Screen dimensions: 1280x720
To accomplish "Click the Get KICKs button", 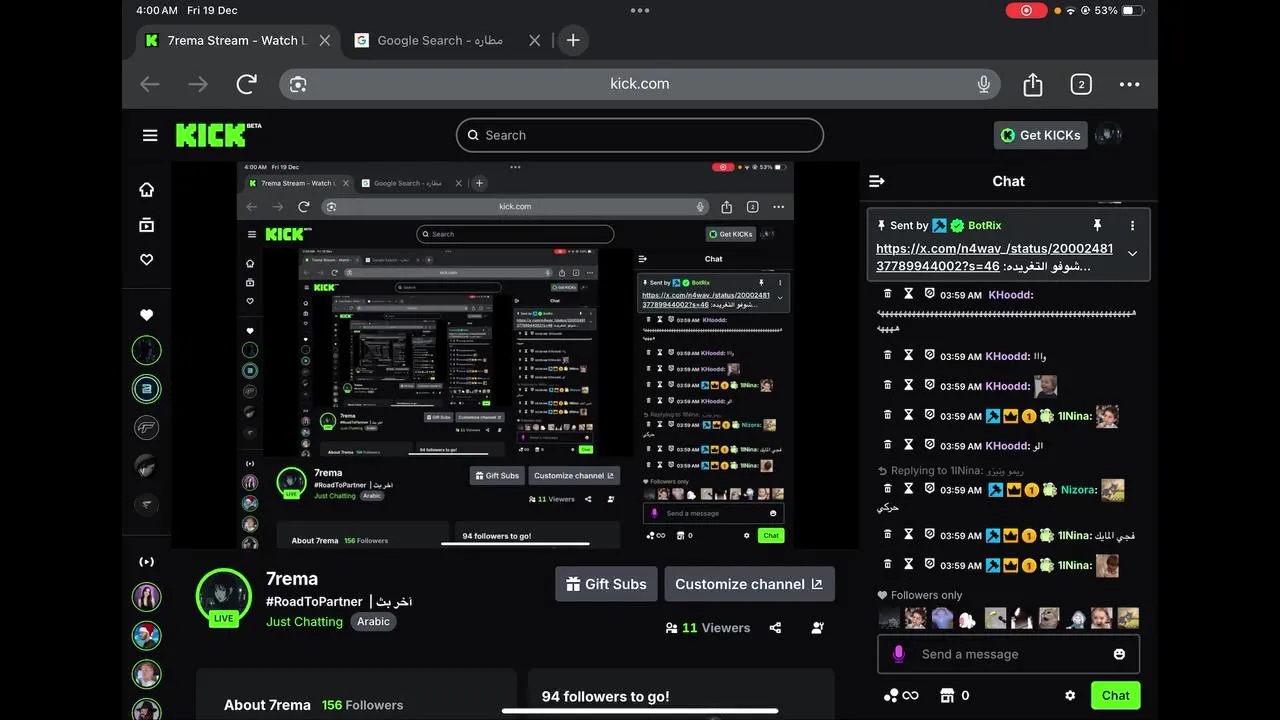I will [1040, 135].
